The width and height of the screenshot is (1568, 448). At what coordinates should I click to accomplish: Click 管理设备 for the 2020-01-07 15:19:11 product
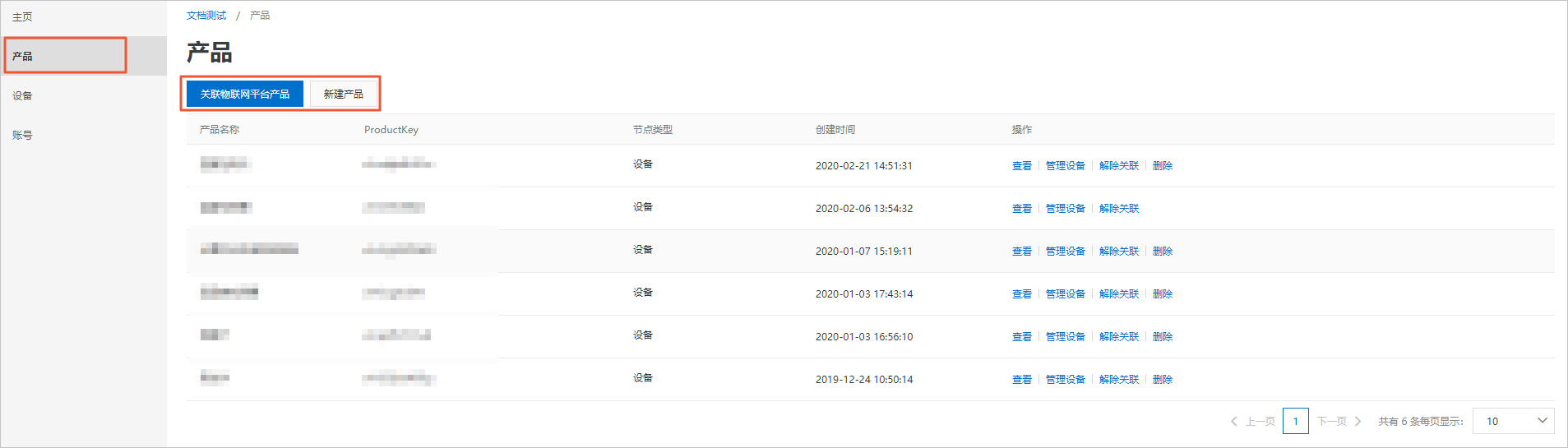pos(1066,252)
